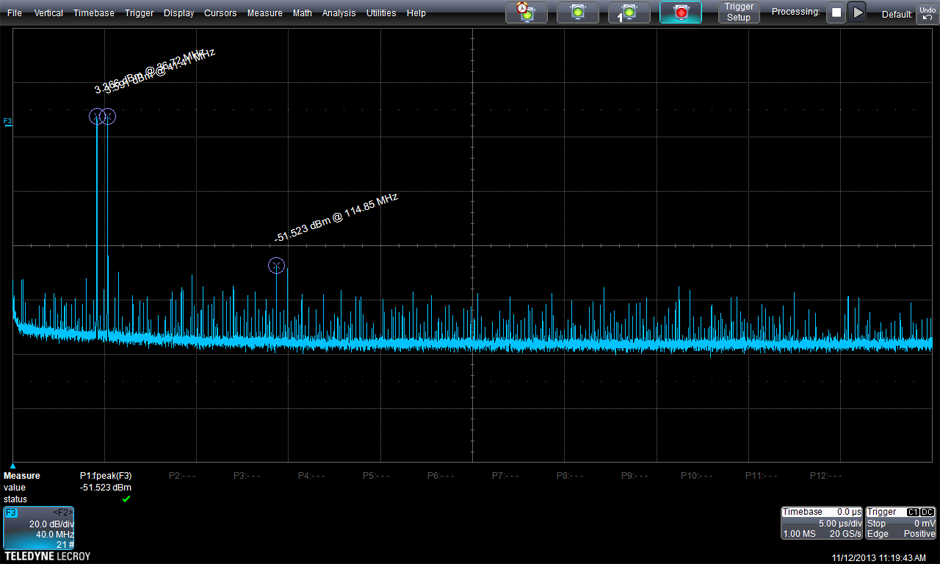940x564 pixels.
Task: Open the Trigger Setup dialog
Action: pyautogui.click(x=738, y=12)
